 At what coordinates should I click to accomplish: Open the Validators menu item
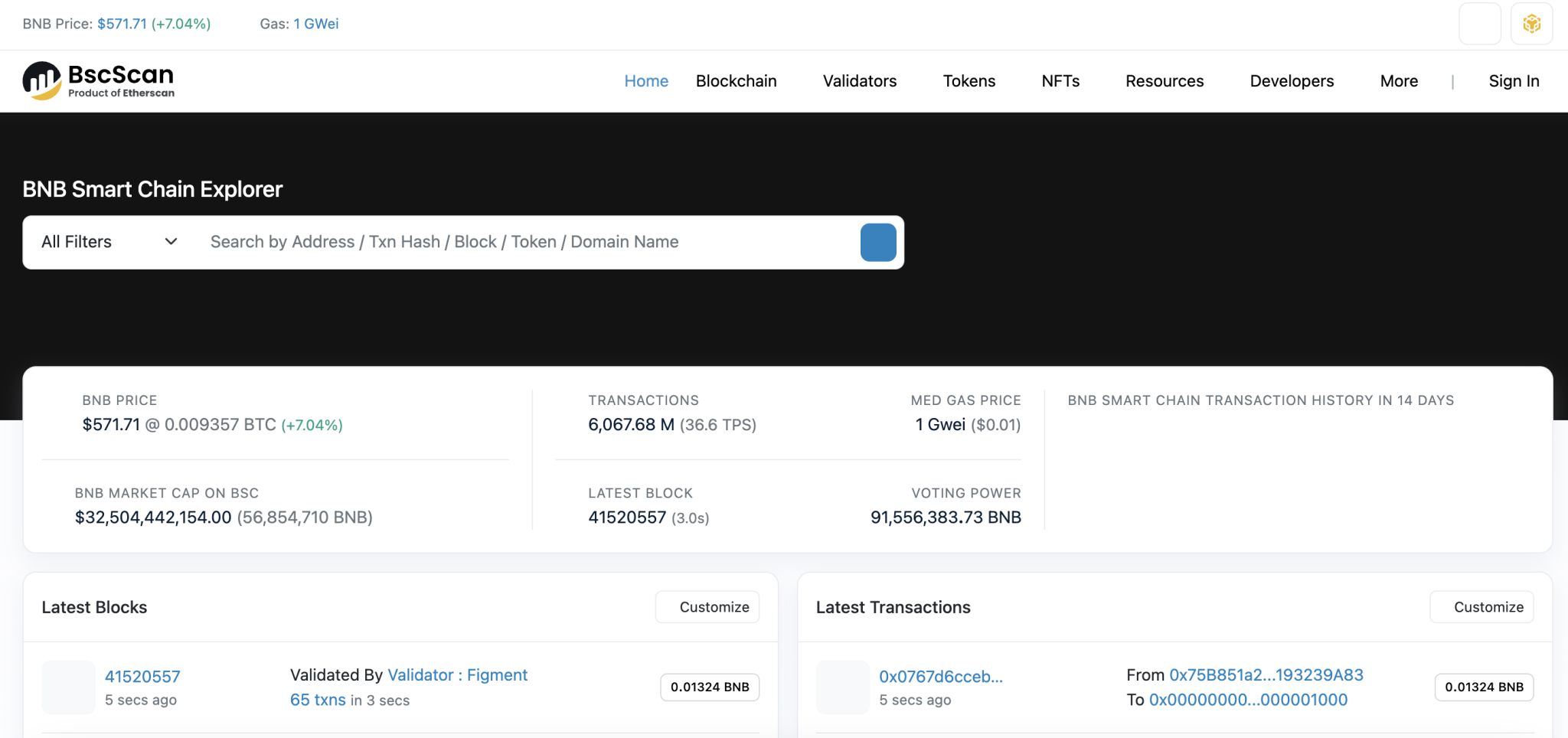(x=859, y=81)
